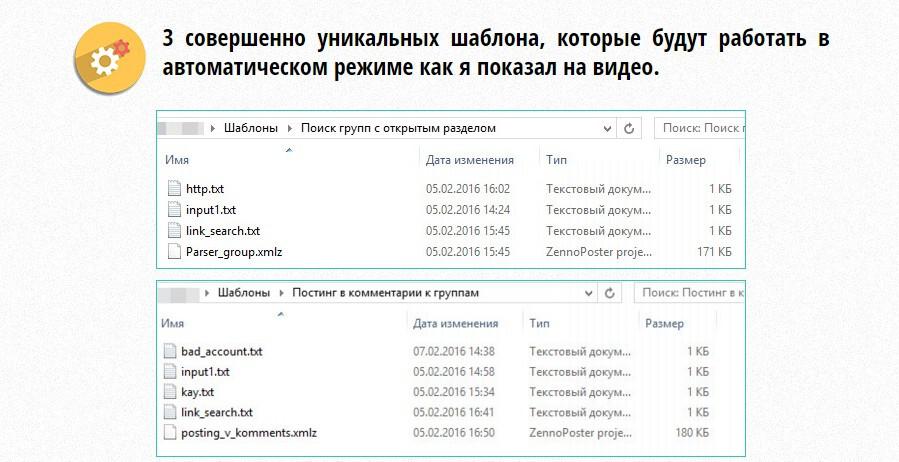Image resolution: width=899 pixels, height=462 pixels.
Task: Sort by 'Имя' column in upper window
Action: tap(177, 160)
